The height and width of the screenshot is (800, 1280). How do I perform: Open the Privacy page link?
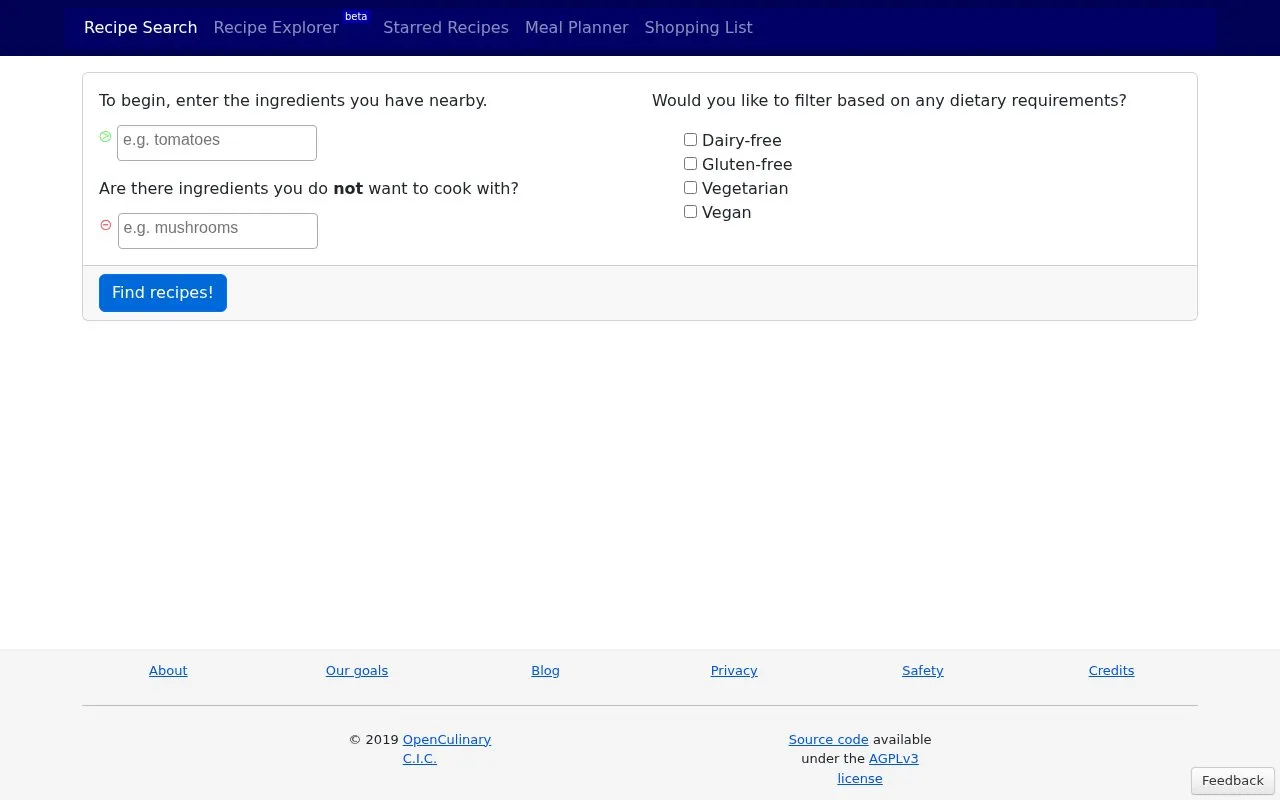(734, 671)
